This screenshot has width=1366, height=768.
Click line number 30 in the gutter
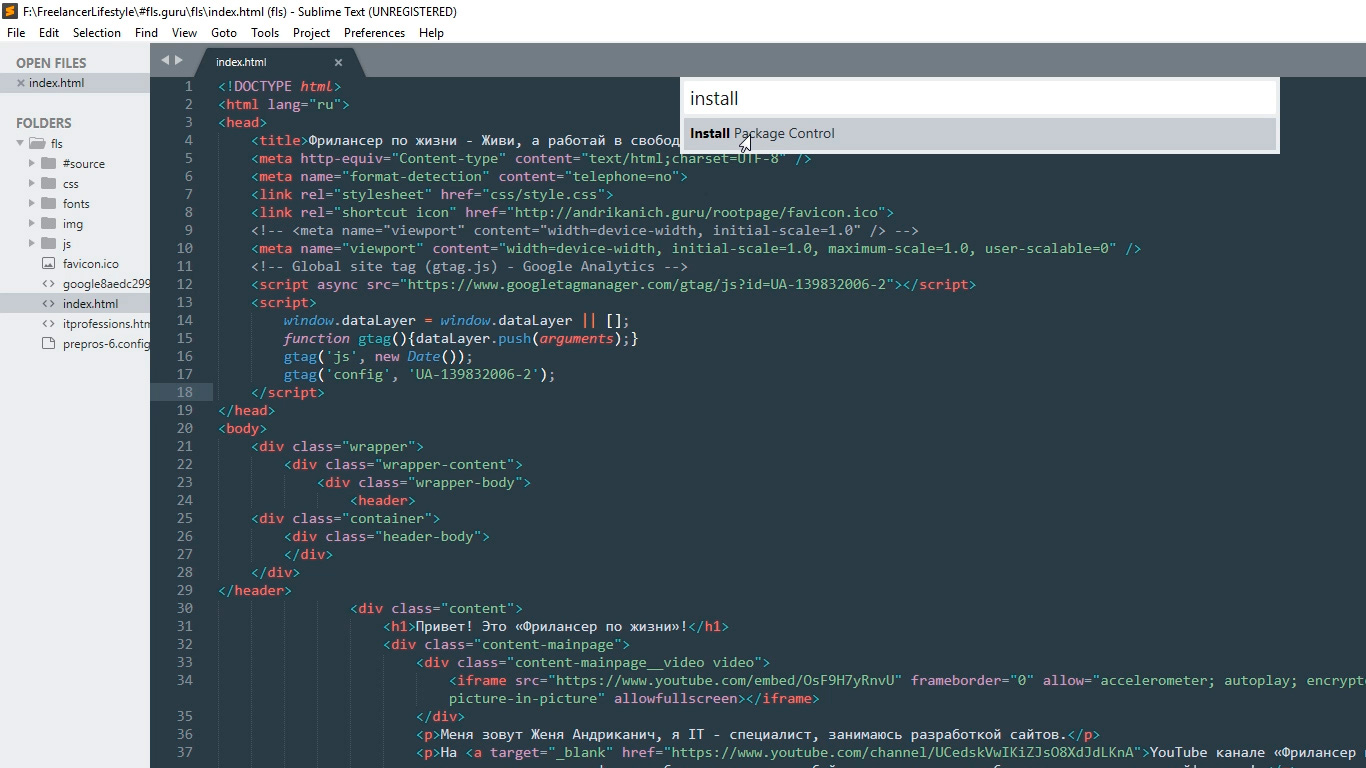[184, 609]
